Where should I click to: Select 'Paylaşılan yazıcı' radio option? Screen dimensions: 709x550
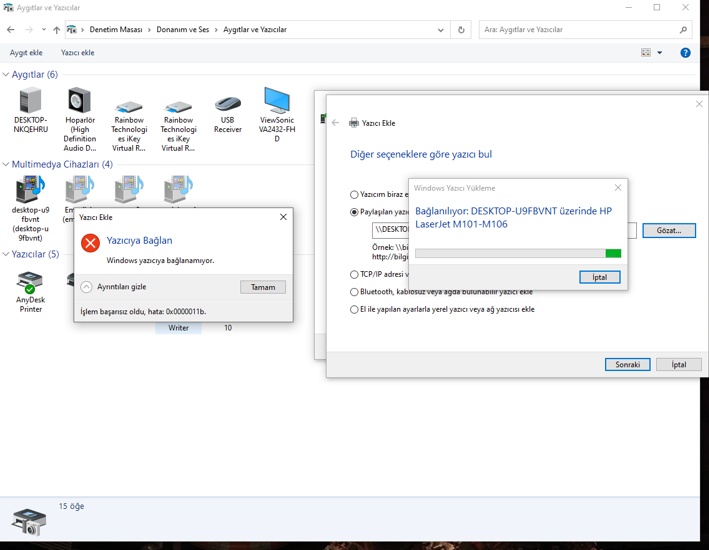pyautogui.click(x=354, y=212)
